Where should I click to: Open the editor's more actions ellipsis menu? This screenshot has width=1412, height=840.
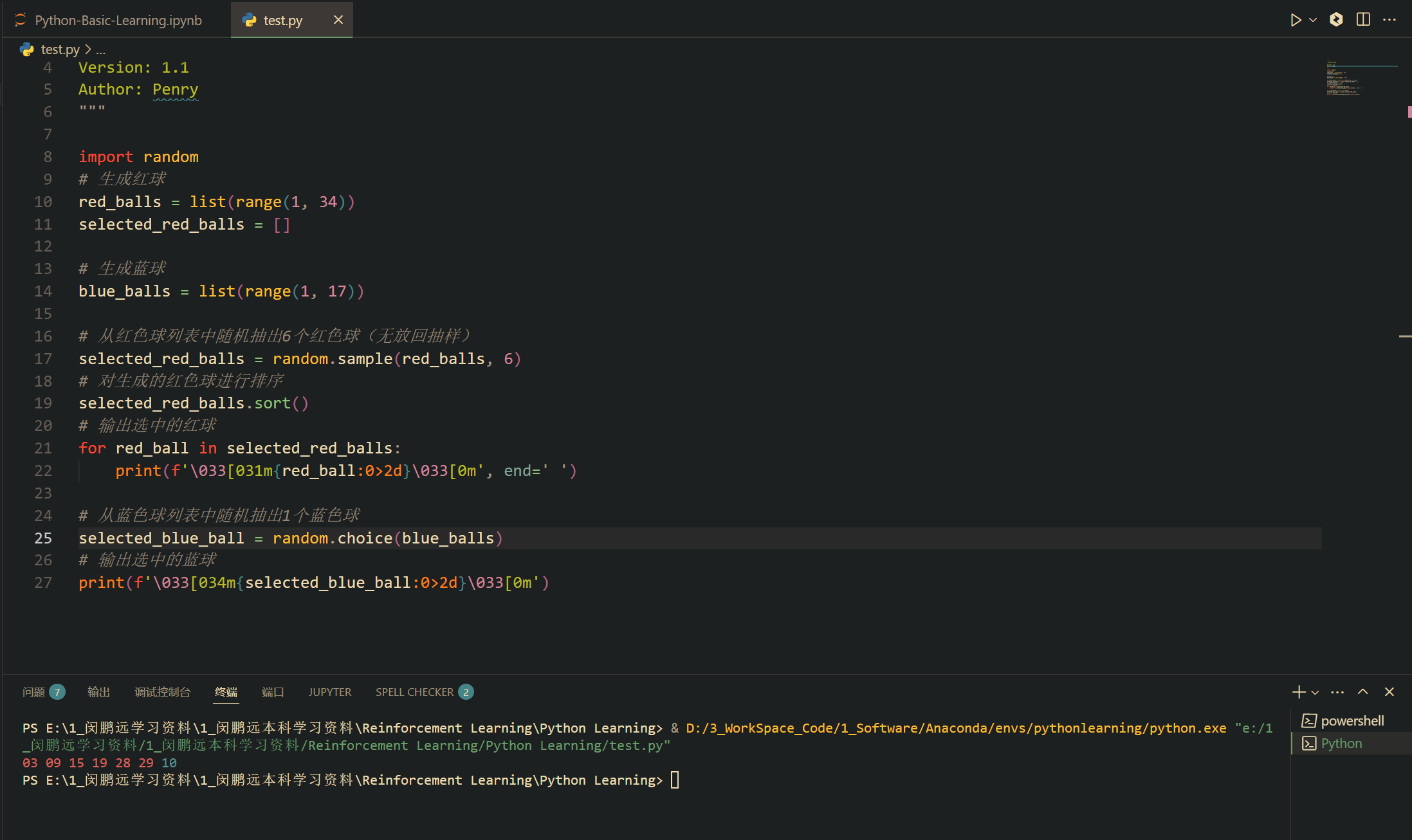(1389, 20)
